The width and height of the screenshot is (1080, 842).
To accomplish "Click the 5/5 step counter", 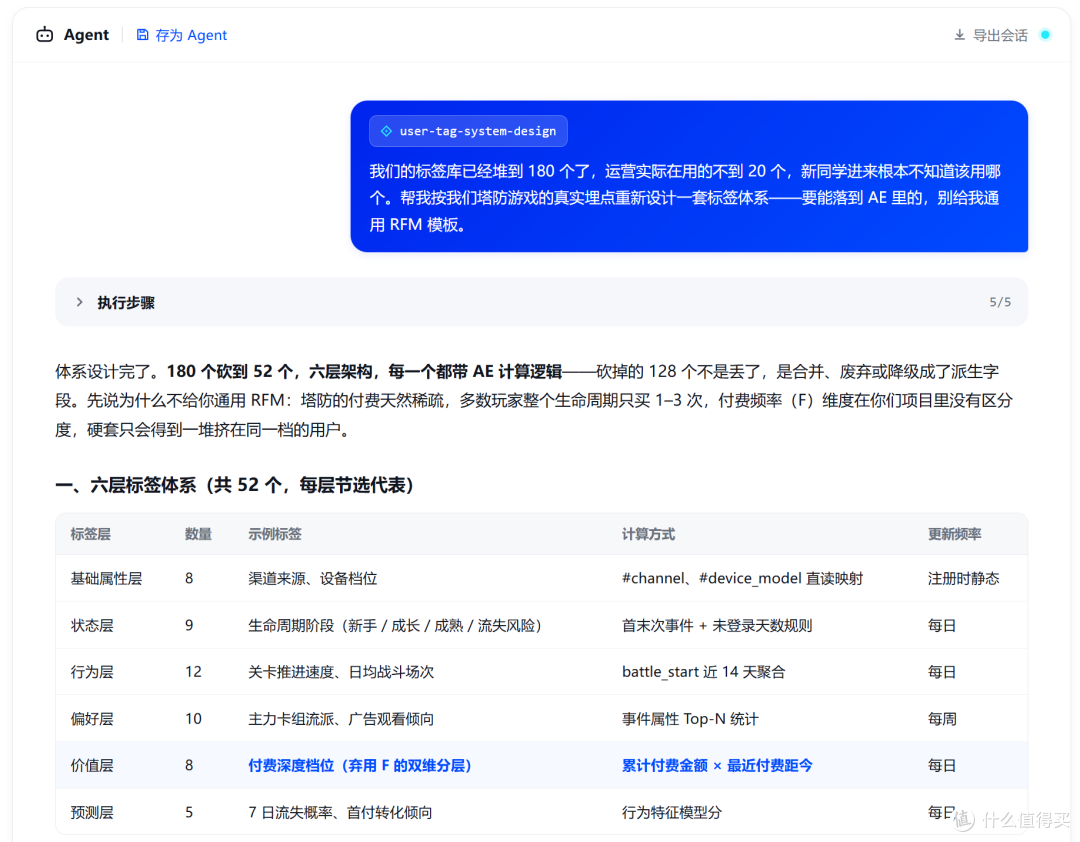I will 1000,302.
